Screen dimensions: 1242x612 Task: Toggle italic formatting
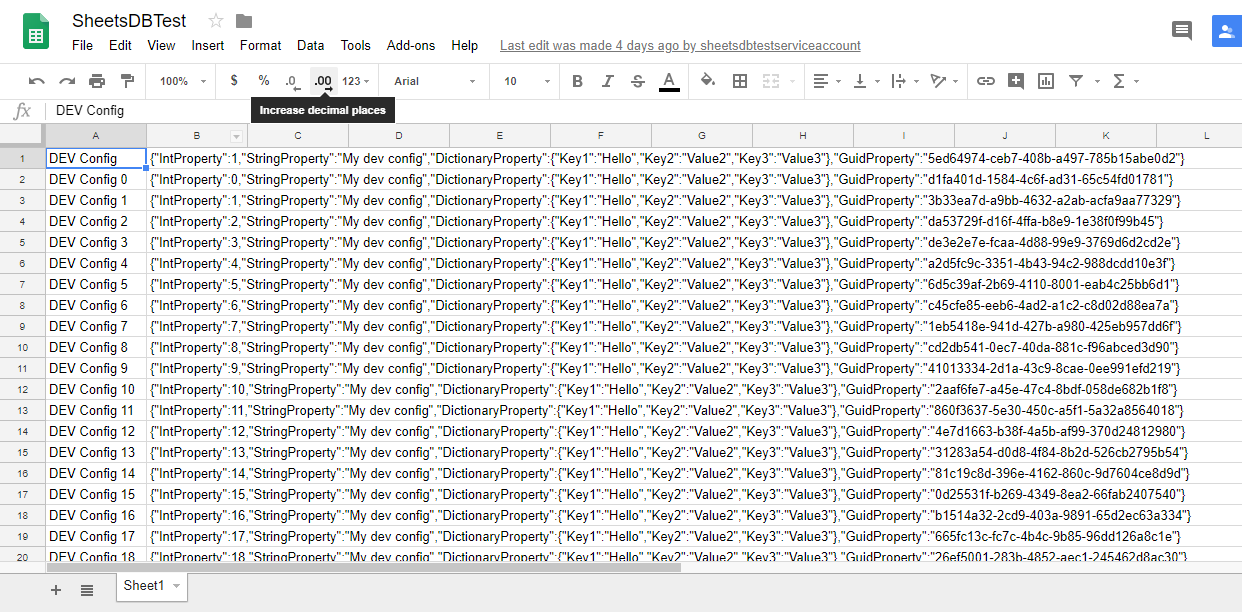(607, 81)
